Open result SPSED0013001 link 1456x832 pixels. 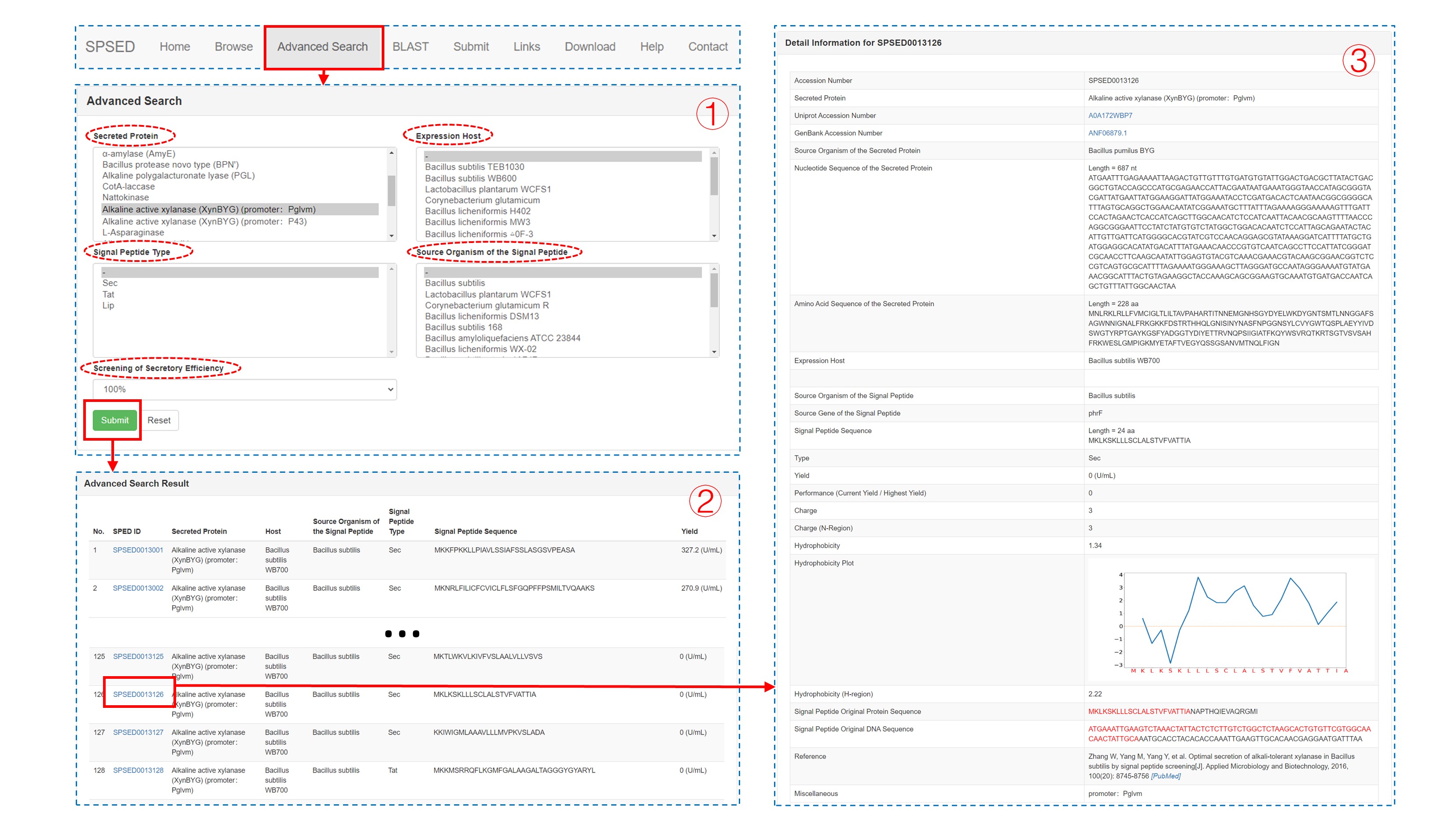point(138,550)
